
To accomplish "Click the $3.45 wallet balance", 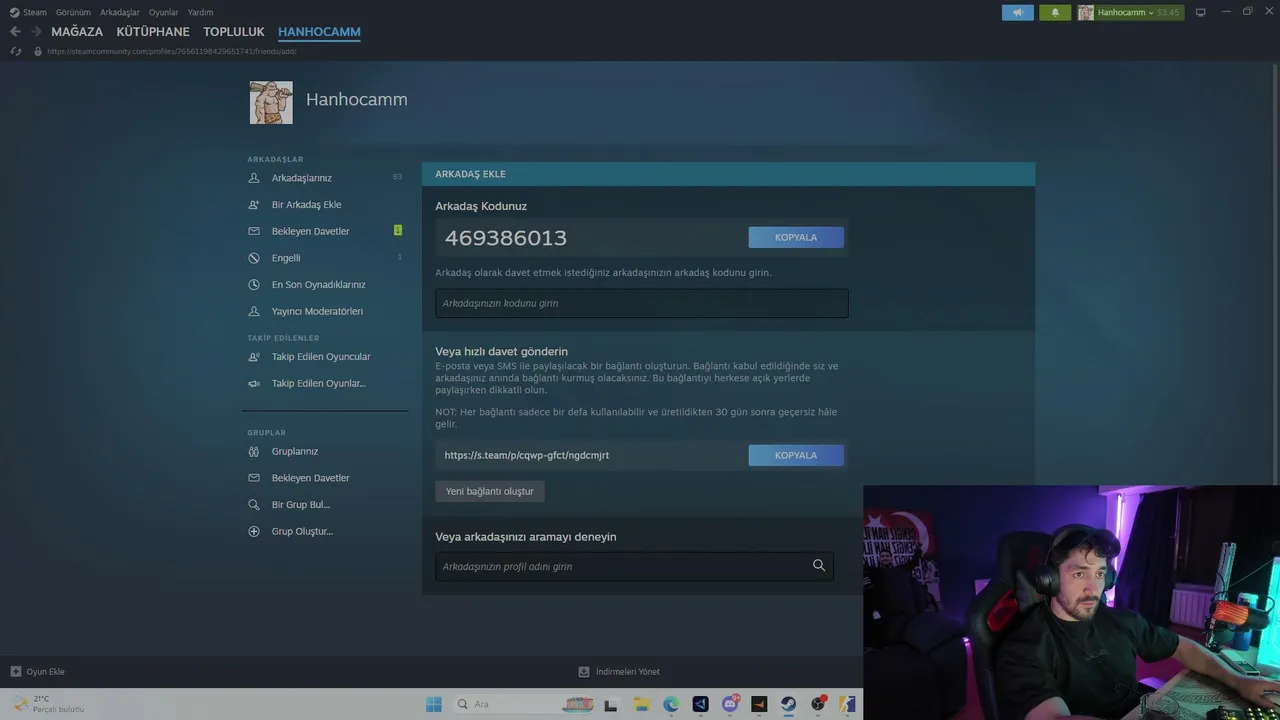I will click(1168, 12).
